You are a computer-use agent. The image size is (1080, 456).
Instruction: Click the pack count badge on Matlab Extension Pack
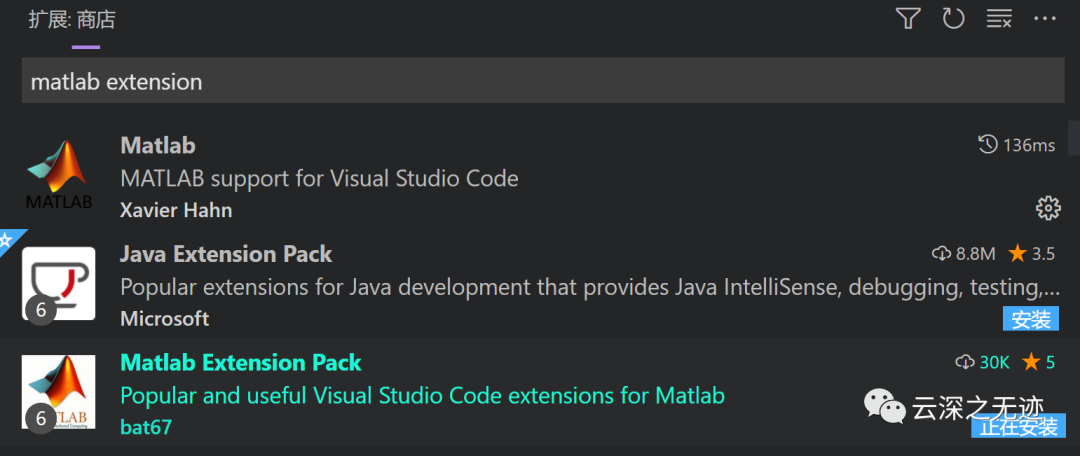click(x=41, y=418)
